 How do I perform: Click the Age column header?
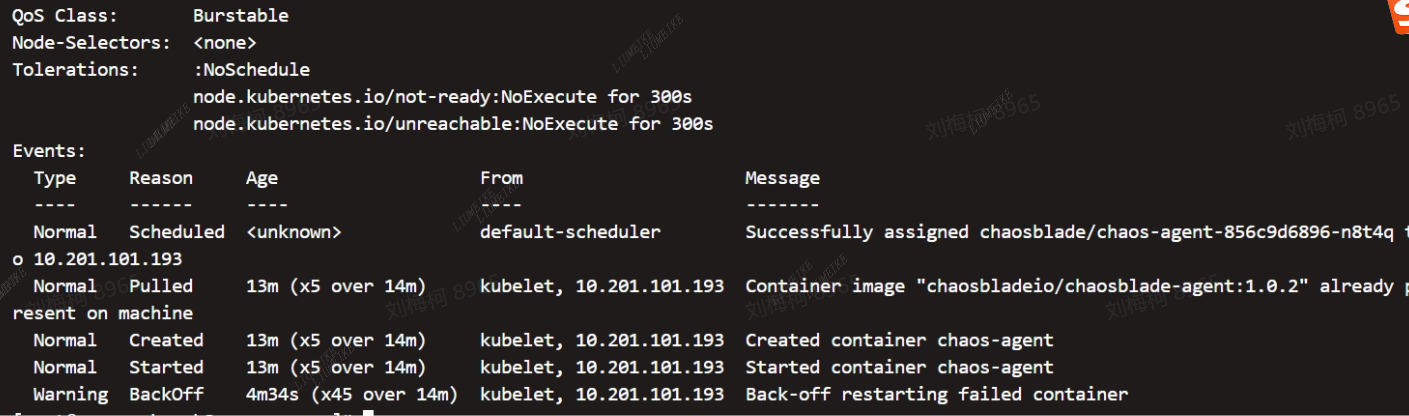pos(262,178)
